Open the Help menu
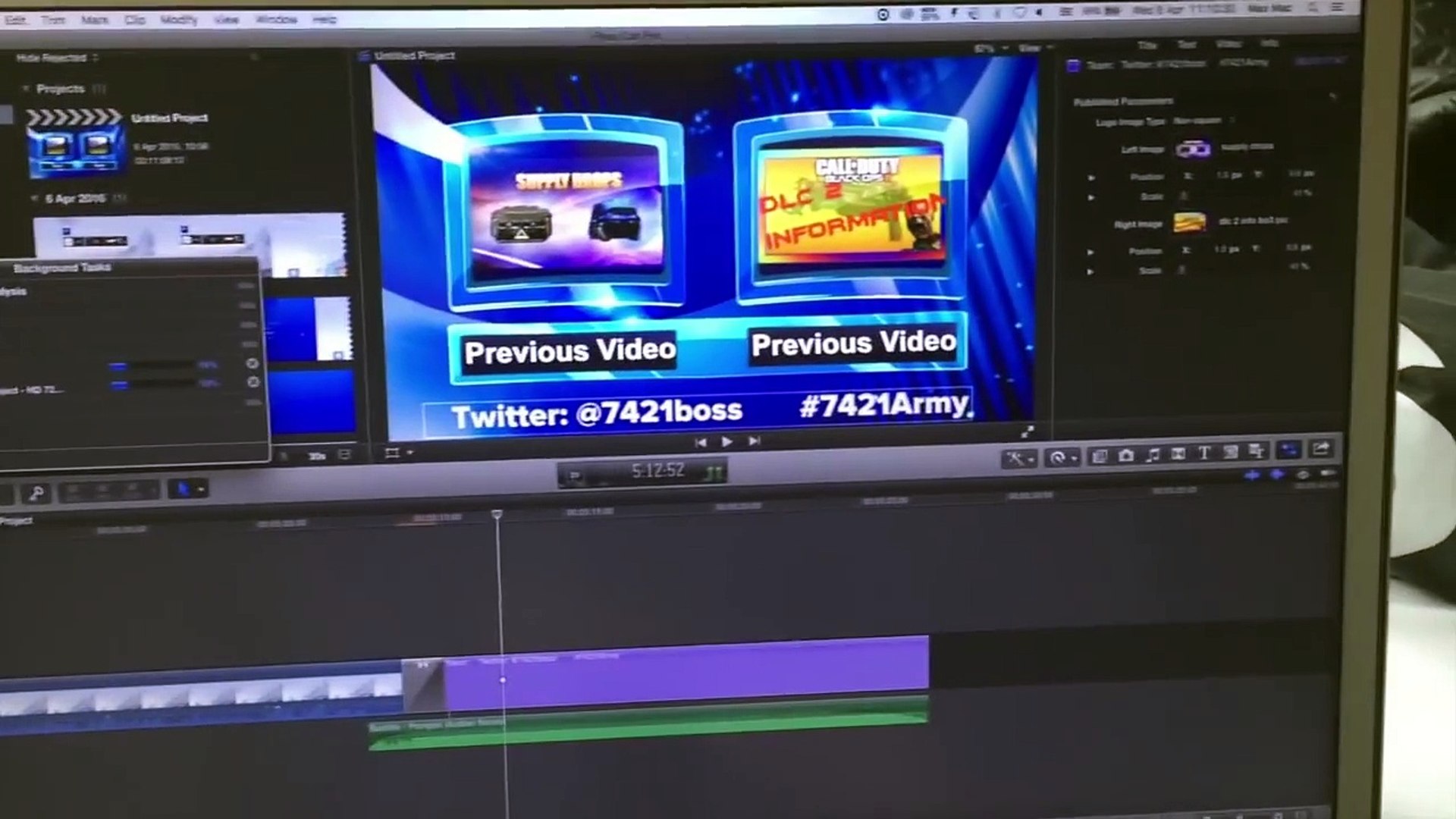This screenshot has height=819, width=1456. pos(324,19)
